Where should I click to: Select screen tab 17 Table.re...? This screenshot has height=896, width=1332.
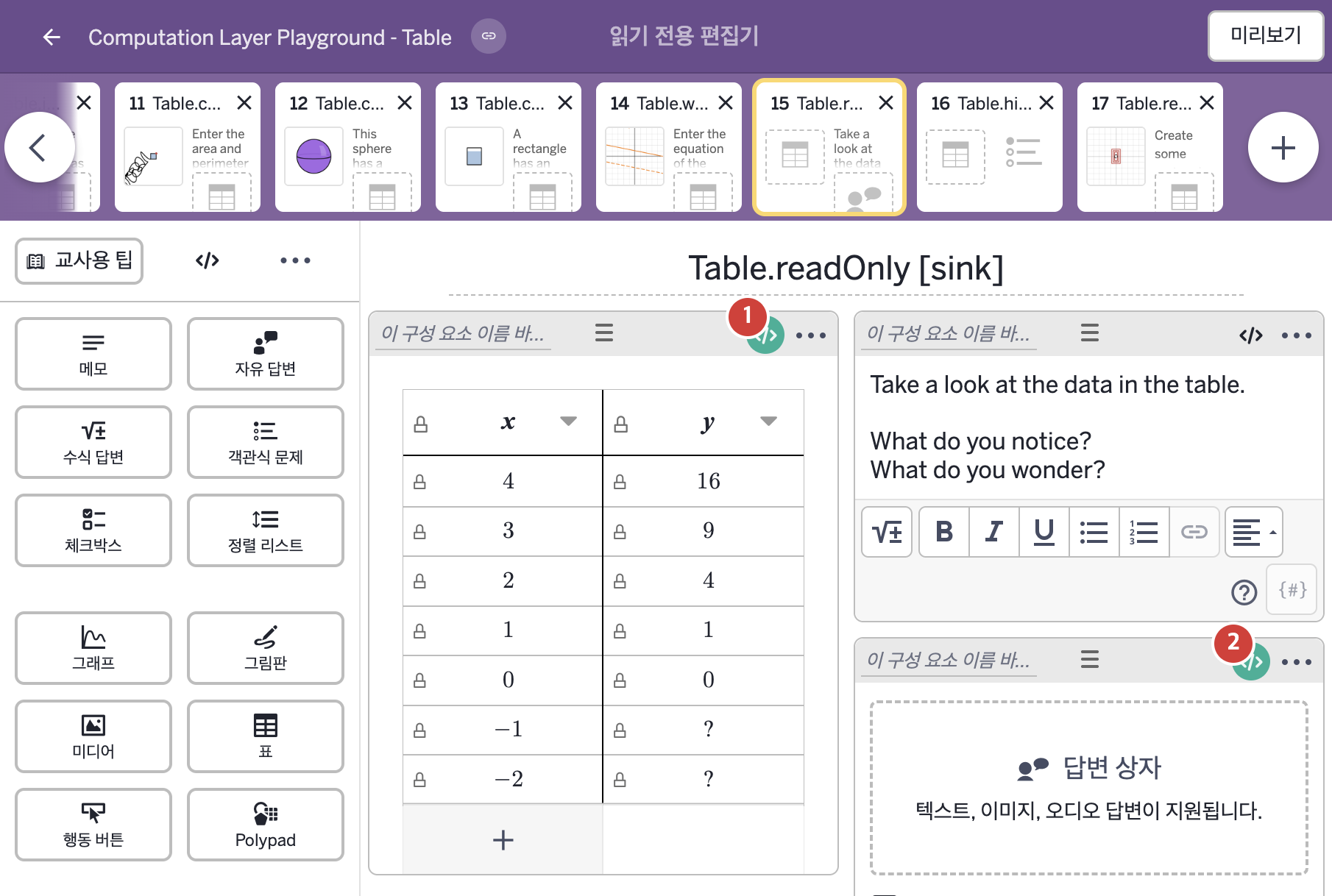point(1150,147)
